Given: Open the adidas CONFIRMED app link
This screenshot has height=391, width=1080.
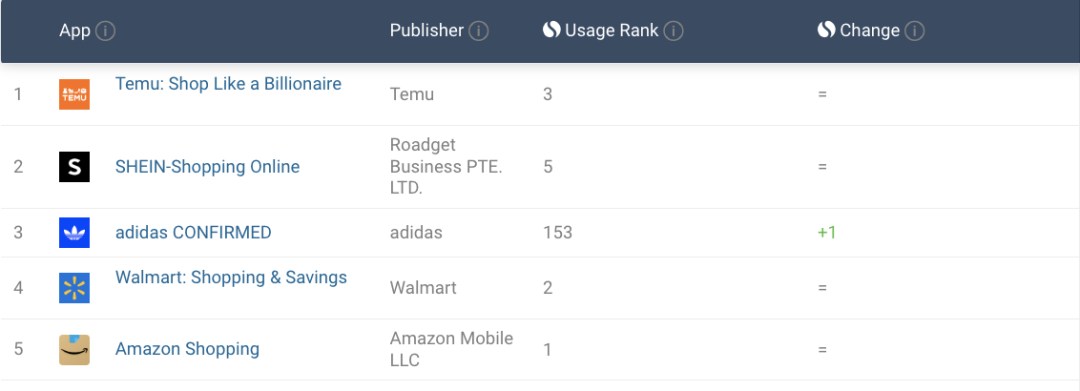Looking at the screenshot, I should (x=193, y=233).
